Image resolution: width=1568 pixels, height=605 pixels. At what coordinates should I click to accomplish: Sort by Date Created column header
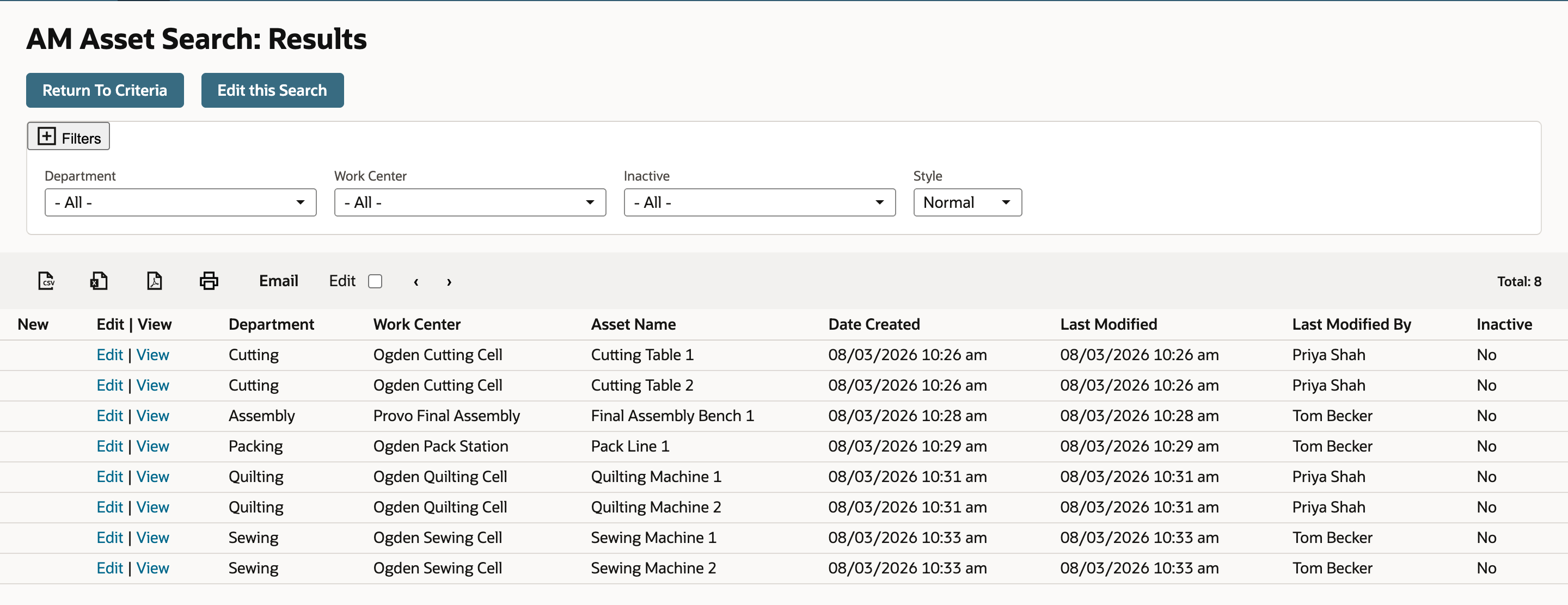873,325
